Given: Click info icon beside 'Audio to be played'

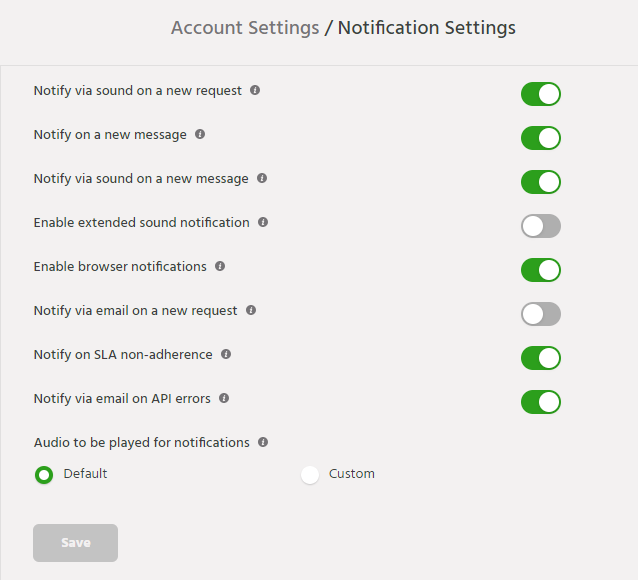Looking at the screenshot, I should point(263,442).
